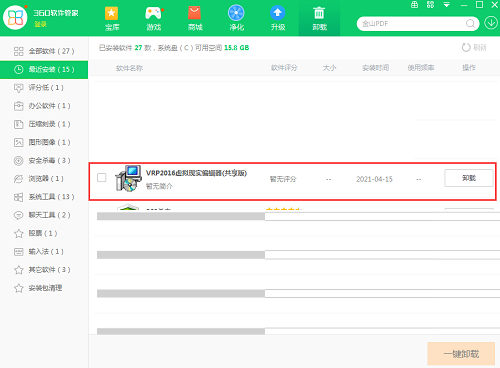Open the 净化 fan icon
Viewport: 500px width, 368px height.
tap(236, 13)
